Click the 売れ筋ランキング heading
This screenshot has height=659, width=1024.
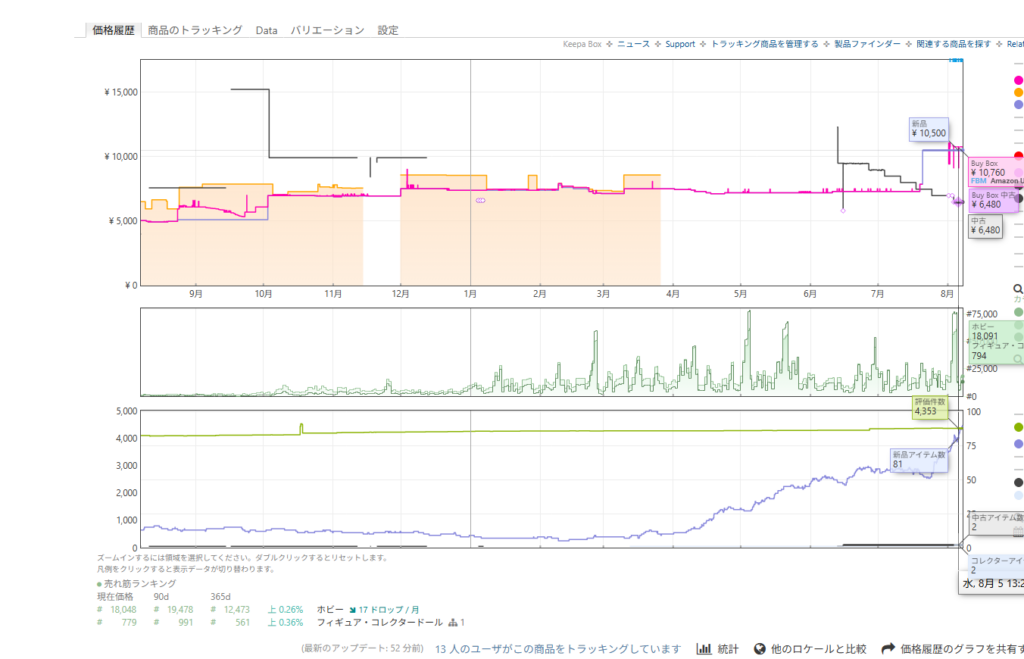pyautogui.click(x=140, y=583)
